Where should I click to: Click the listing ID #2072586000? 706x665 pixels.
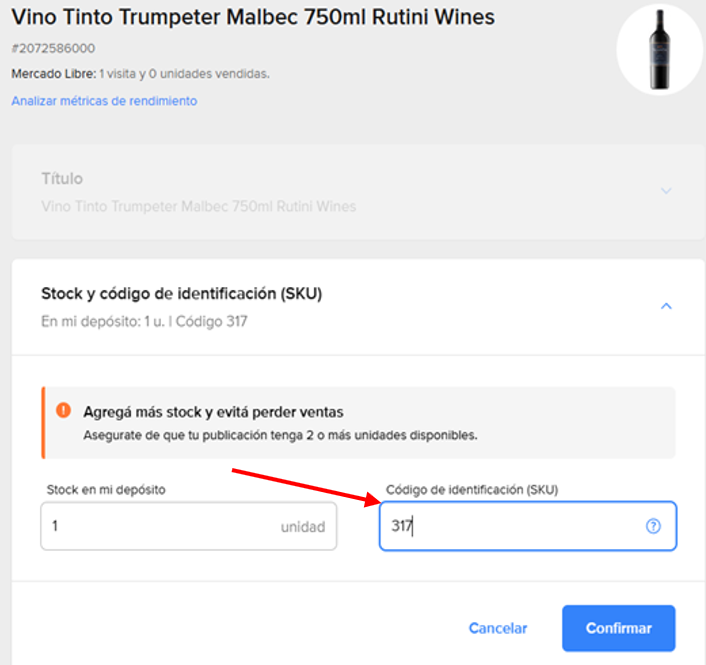point(53,48)
